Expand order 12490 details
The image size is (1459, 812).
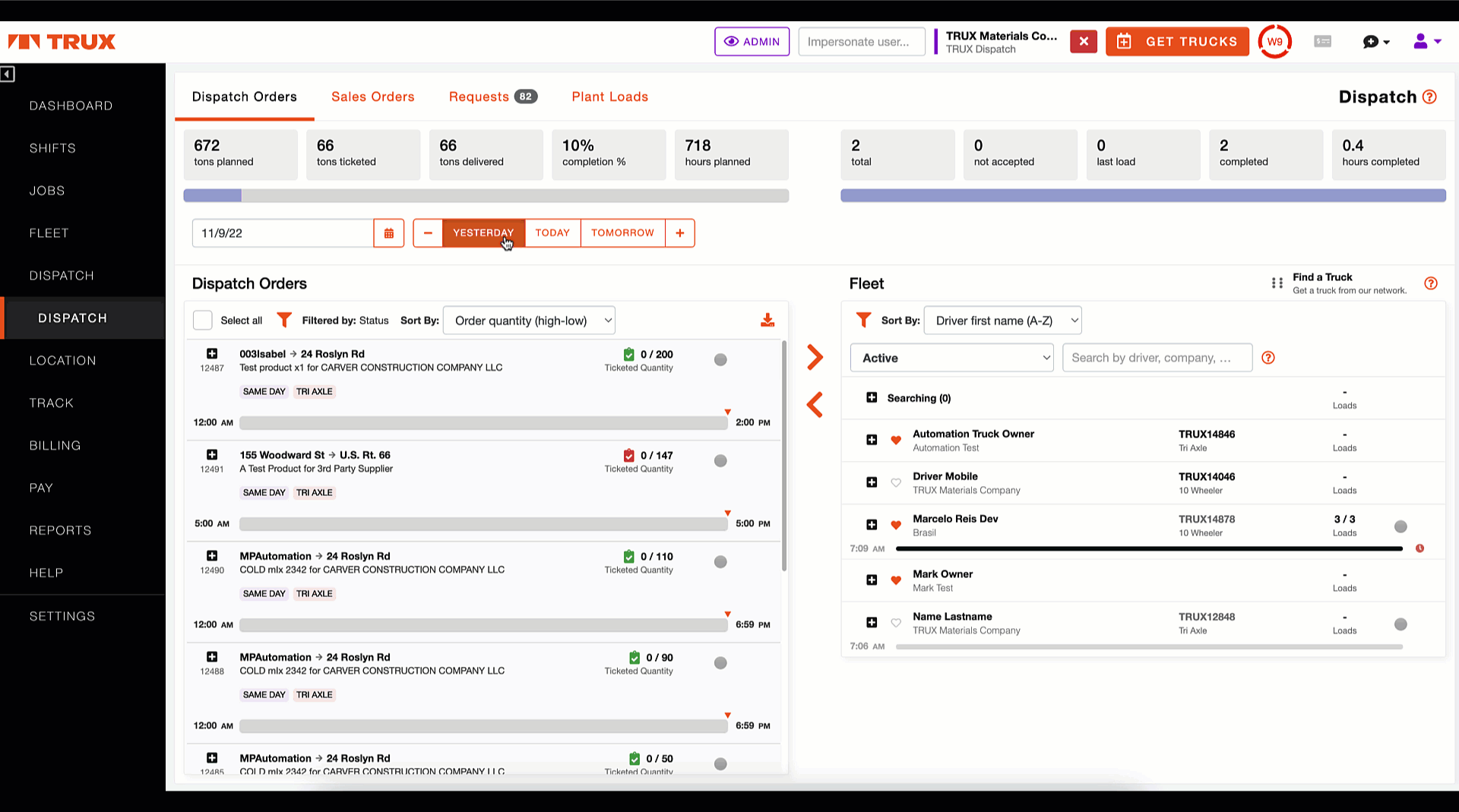point(212,556)
